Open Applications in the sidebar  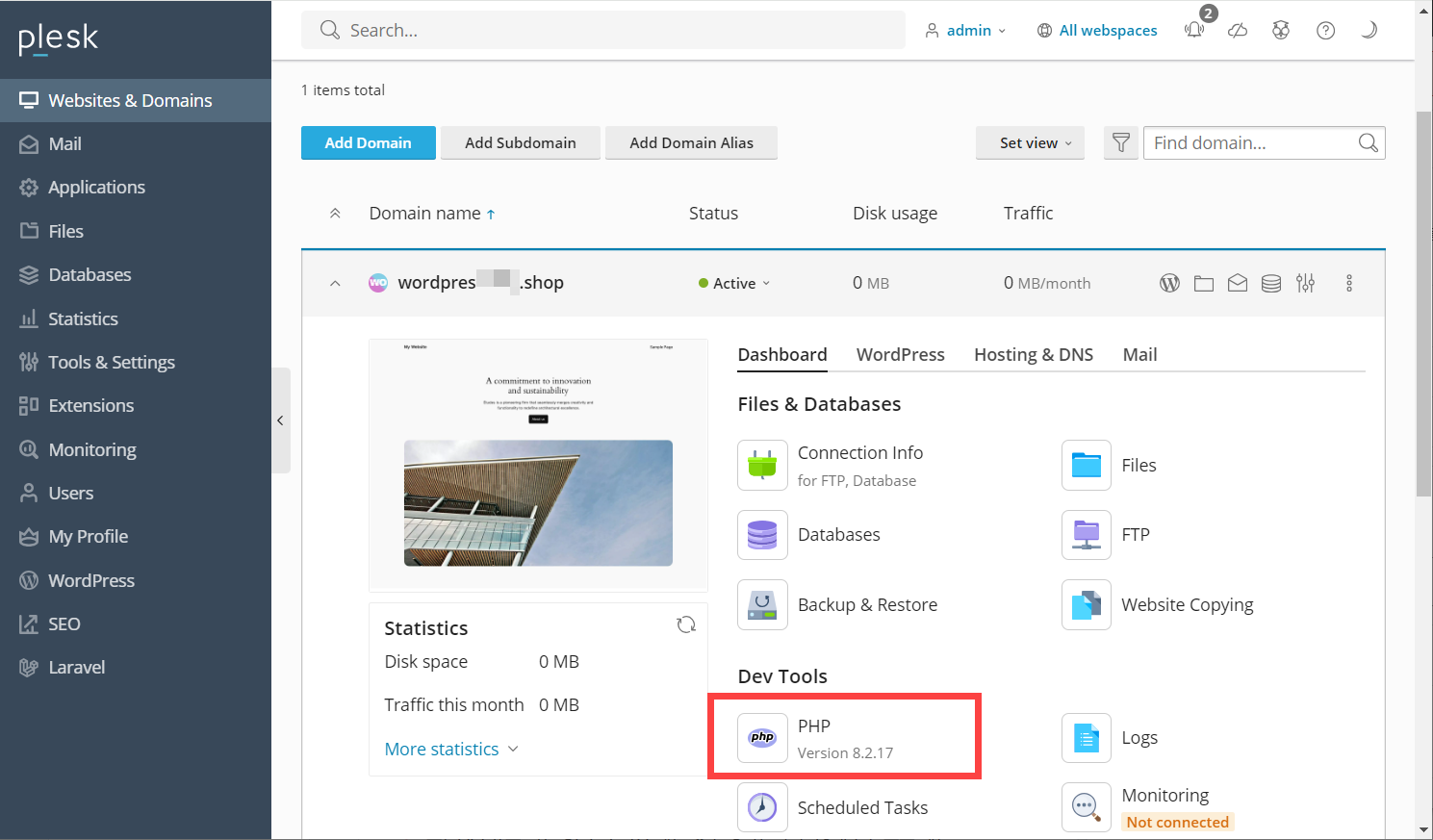click(136, 187)
